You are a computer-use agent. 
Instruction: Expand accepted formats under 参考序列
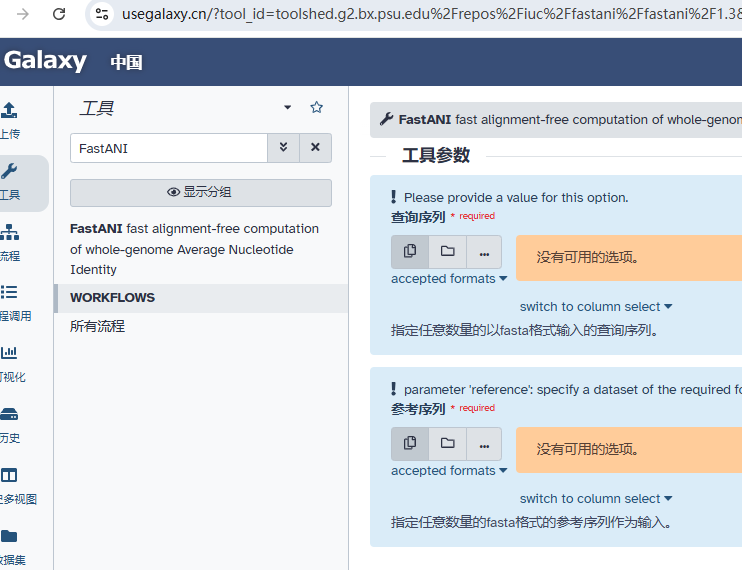coord(449,471)
